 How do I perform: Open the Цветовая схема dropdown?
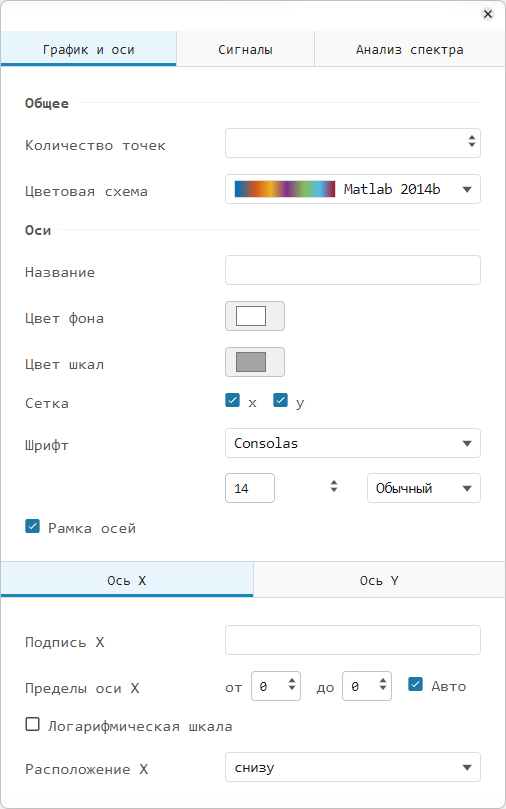pos(353,189)
